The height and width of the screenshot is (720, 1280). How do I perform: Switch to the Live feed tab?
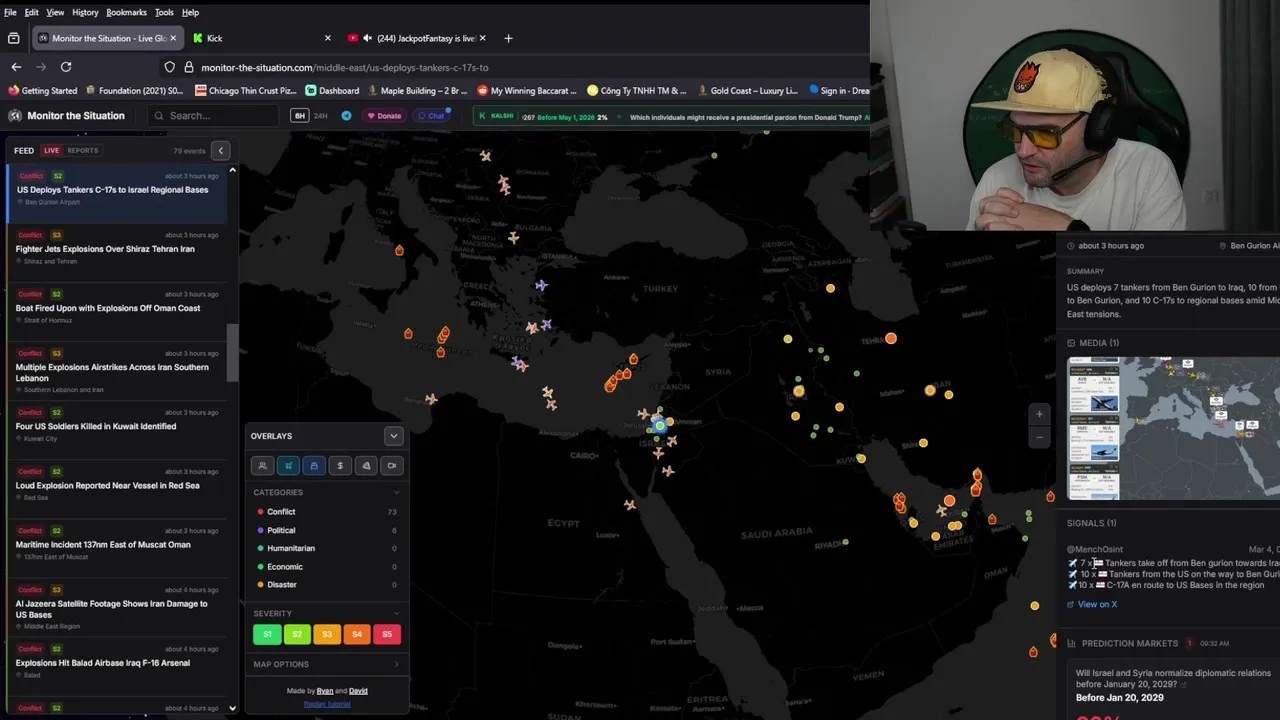point(51,151)
